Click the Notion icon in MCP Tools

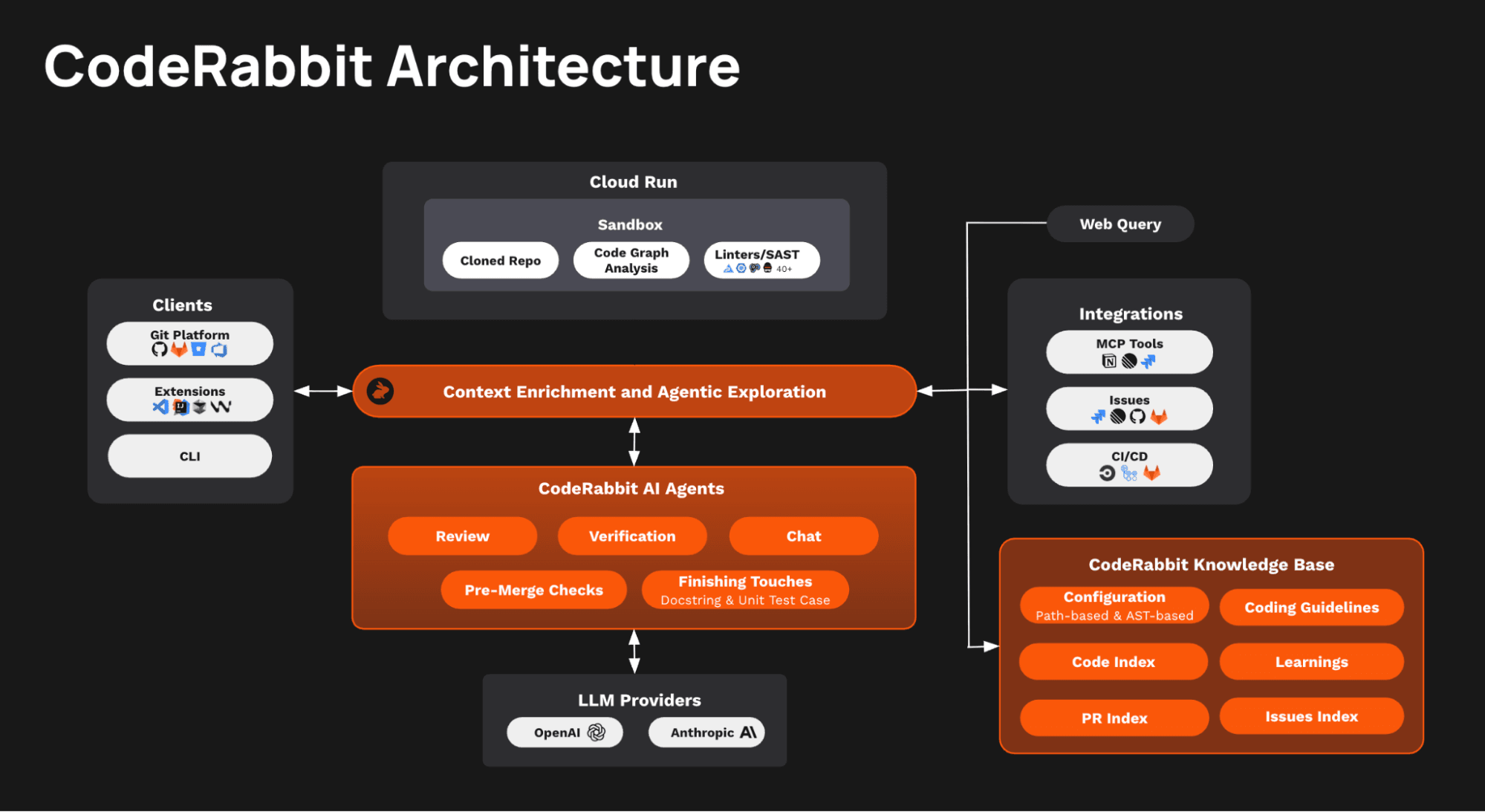(1109, 361)
